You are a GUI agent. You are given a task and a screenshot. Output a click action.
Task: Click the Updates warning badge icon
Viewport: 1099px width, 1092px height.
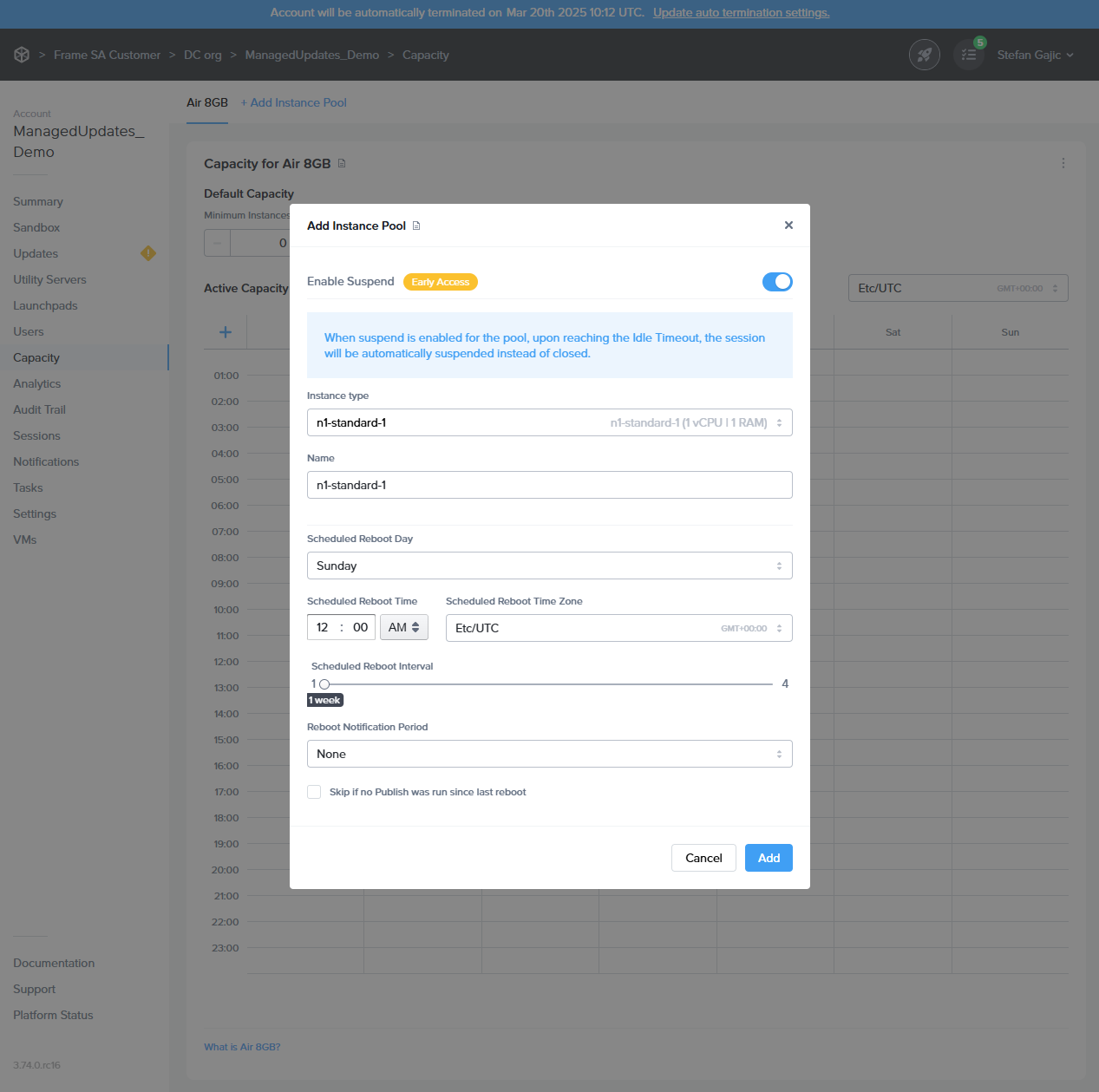(148, 253)
